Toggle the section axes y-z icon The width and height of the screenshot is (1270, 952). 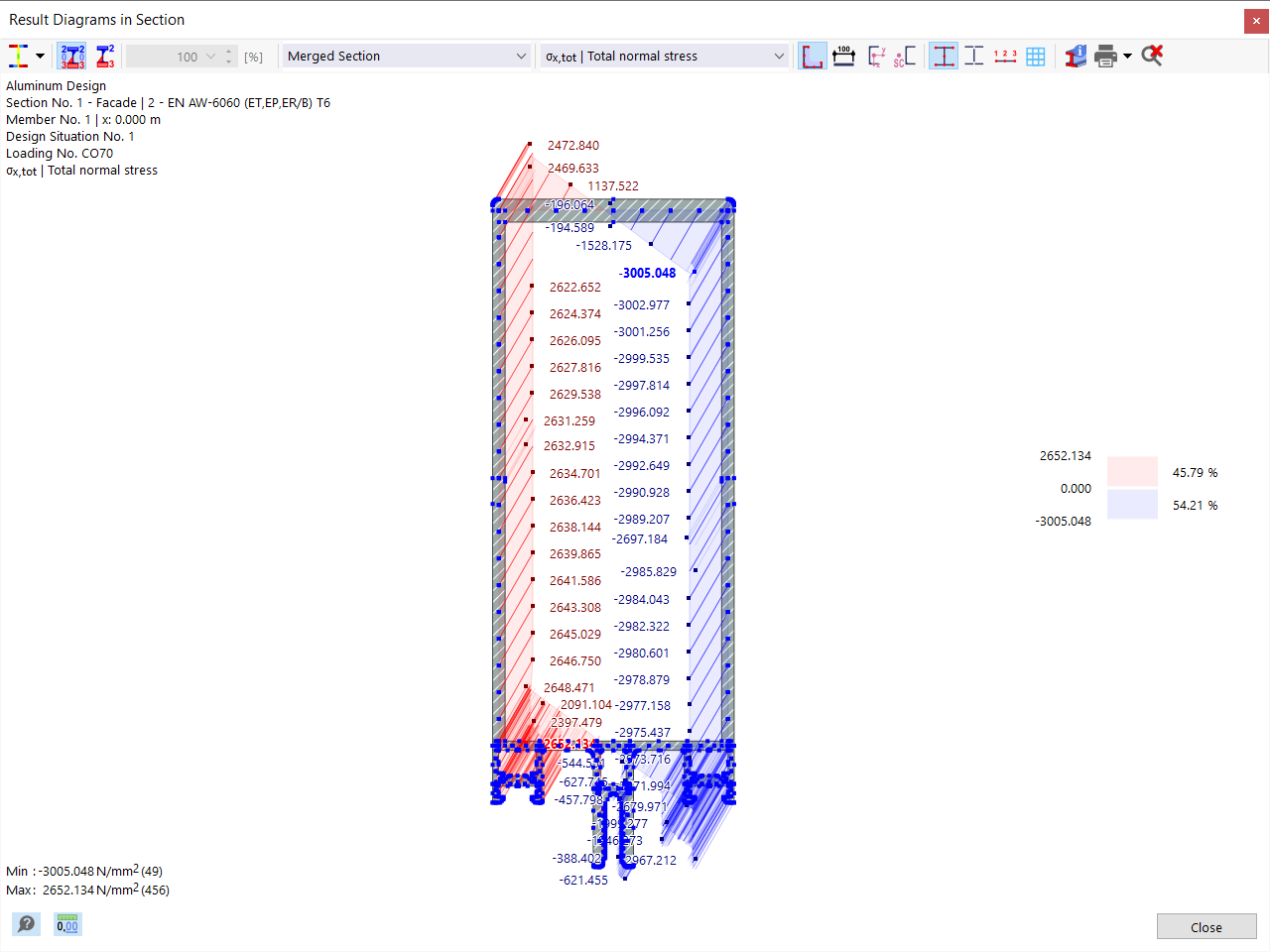[x=875, y=57]
